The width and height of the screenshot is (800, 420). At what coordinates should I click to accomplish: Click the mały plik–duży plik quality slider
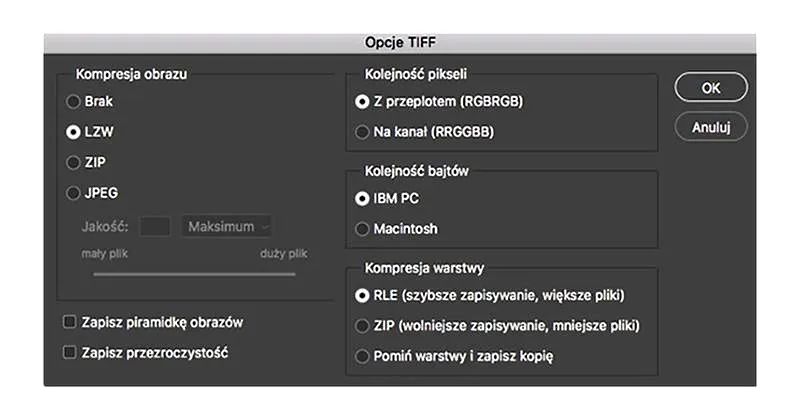point(194,274)
